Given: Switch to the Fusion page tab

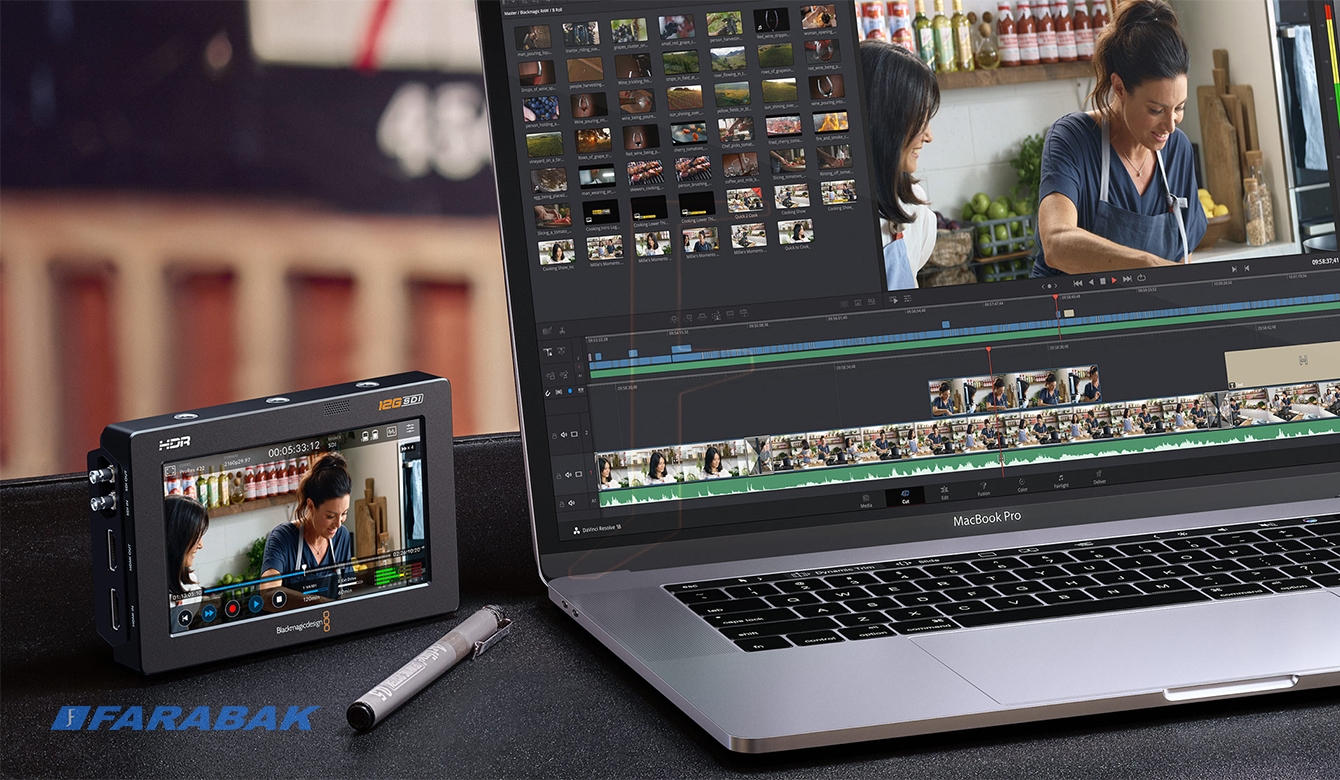Looking at the screenshot, I should [x=983, y=488].
